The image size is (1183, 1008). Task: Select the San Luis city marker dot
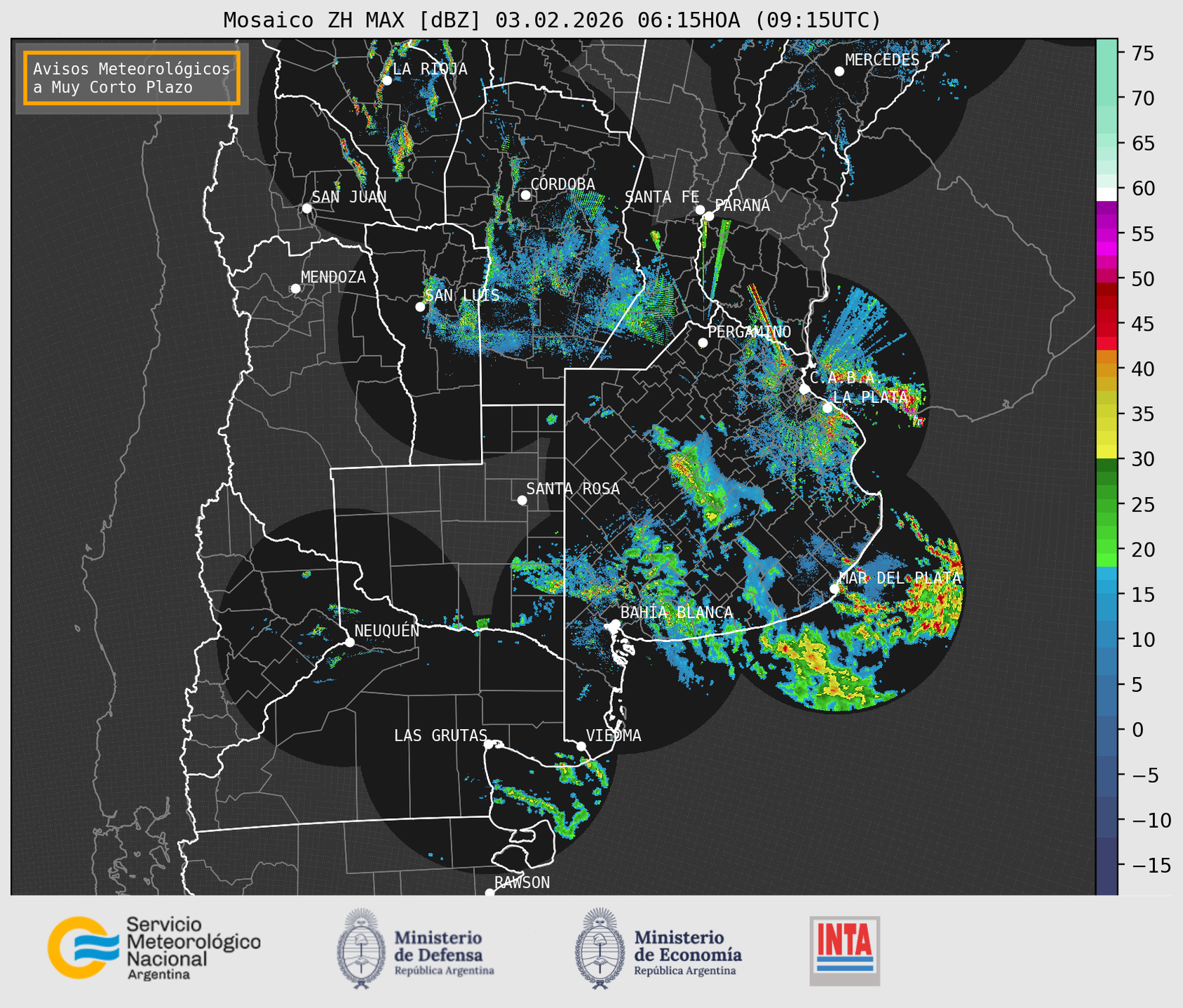tap(420, 306)
